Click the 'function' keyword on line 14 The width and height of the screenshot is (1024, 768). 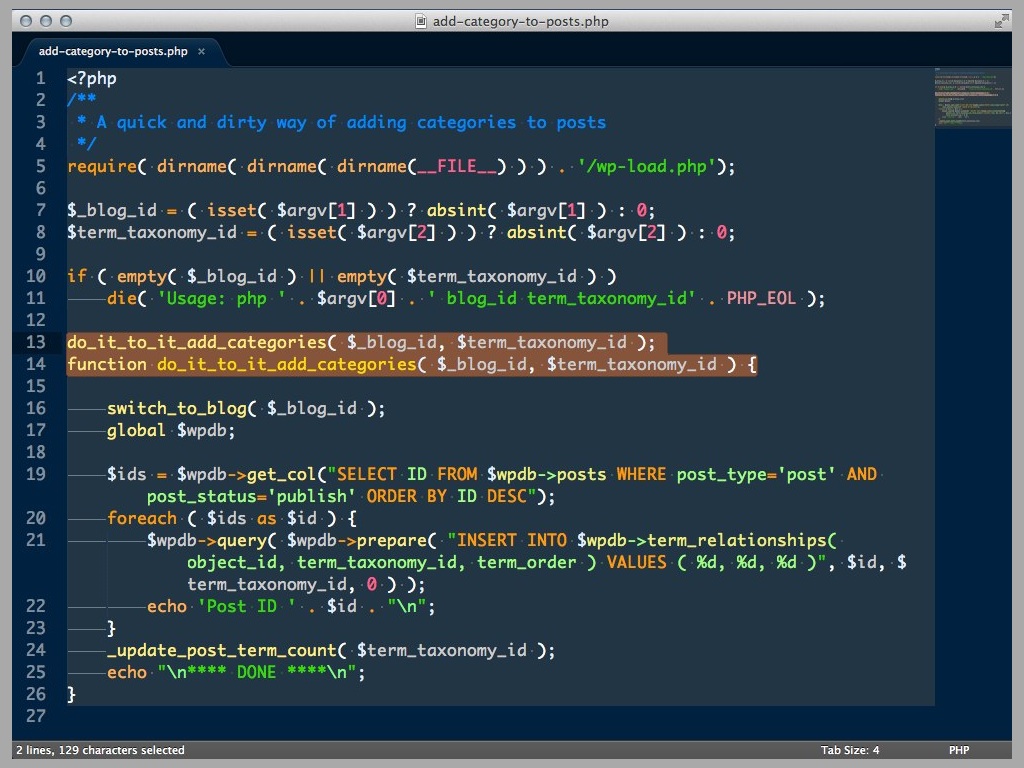(106, 364)
